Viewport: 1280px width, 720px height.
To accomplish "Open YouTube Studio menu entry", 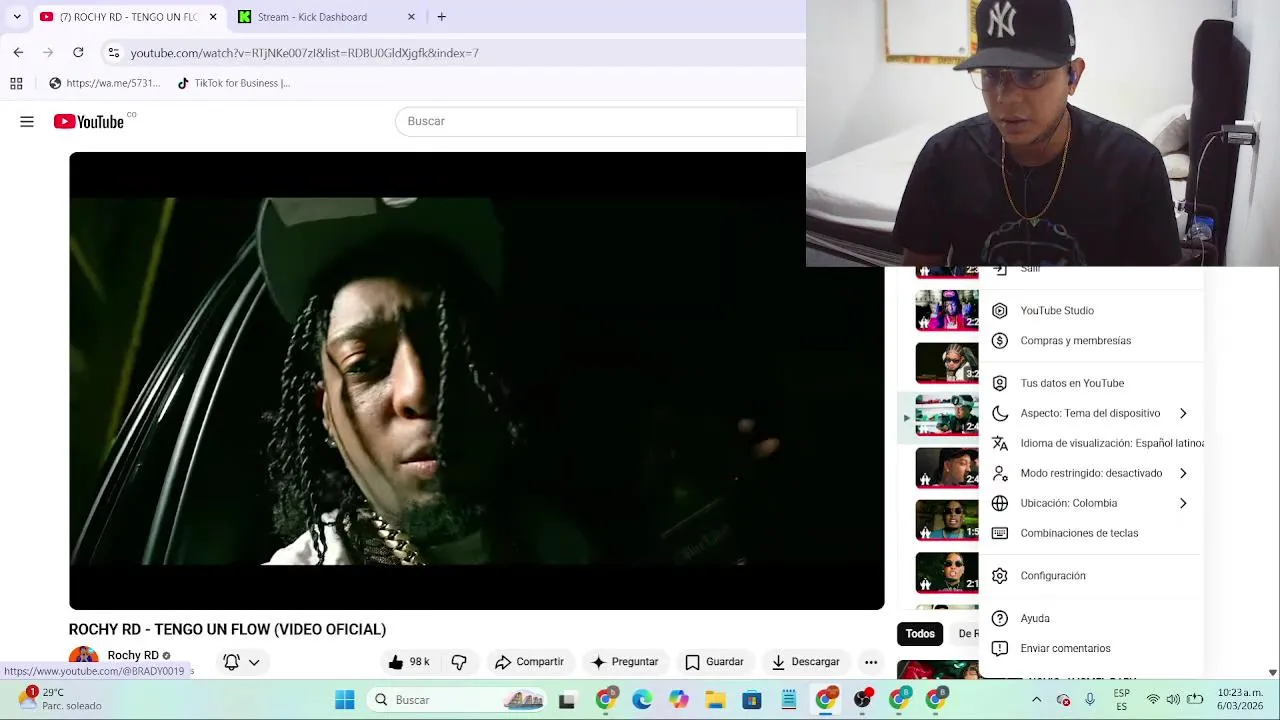I will click(x=1091, y=310).
